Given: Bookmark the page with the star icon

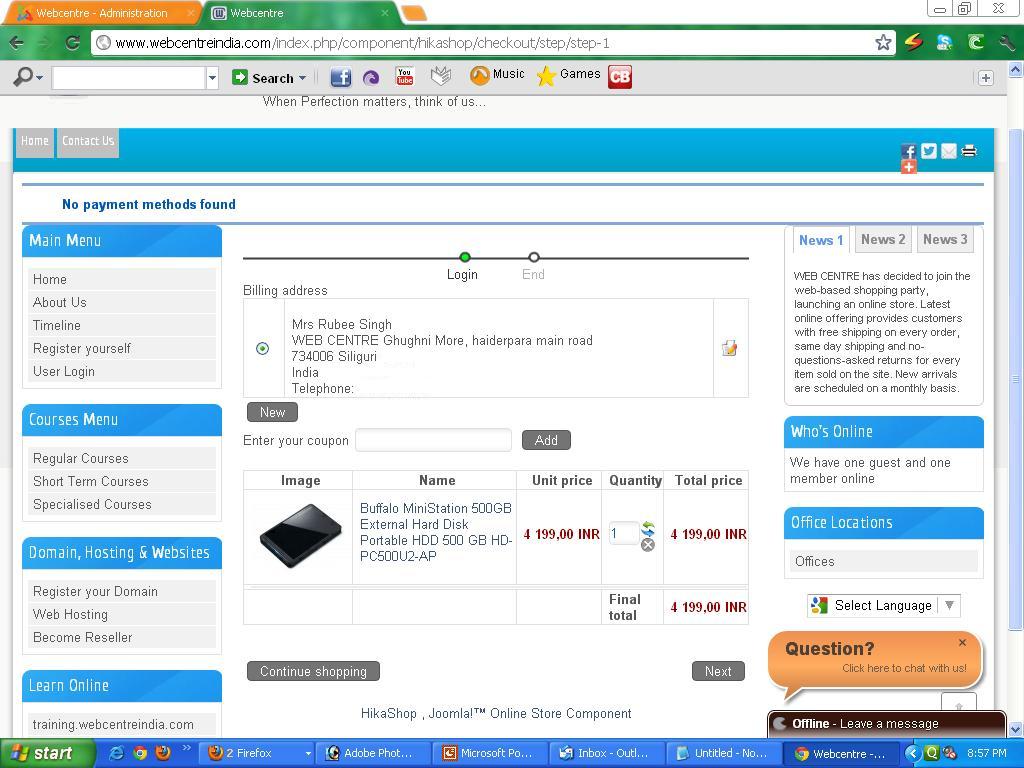Looking at the screenshot, I should point(883,43).
